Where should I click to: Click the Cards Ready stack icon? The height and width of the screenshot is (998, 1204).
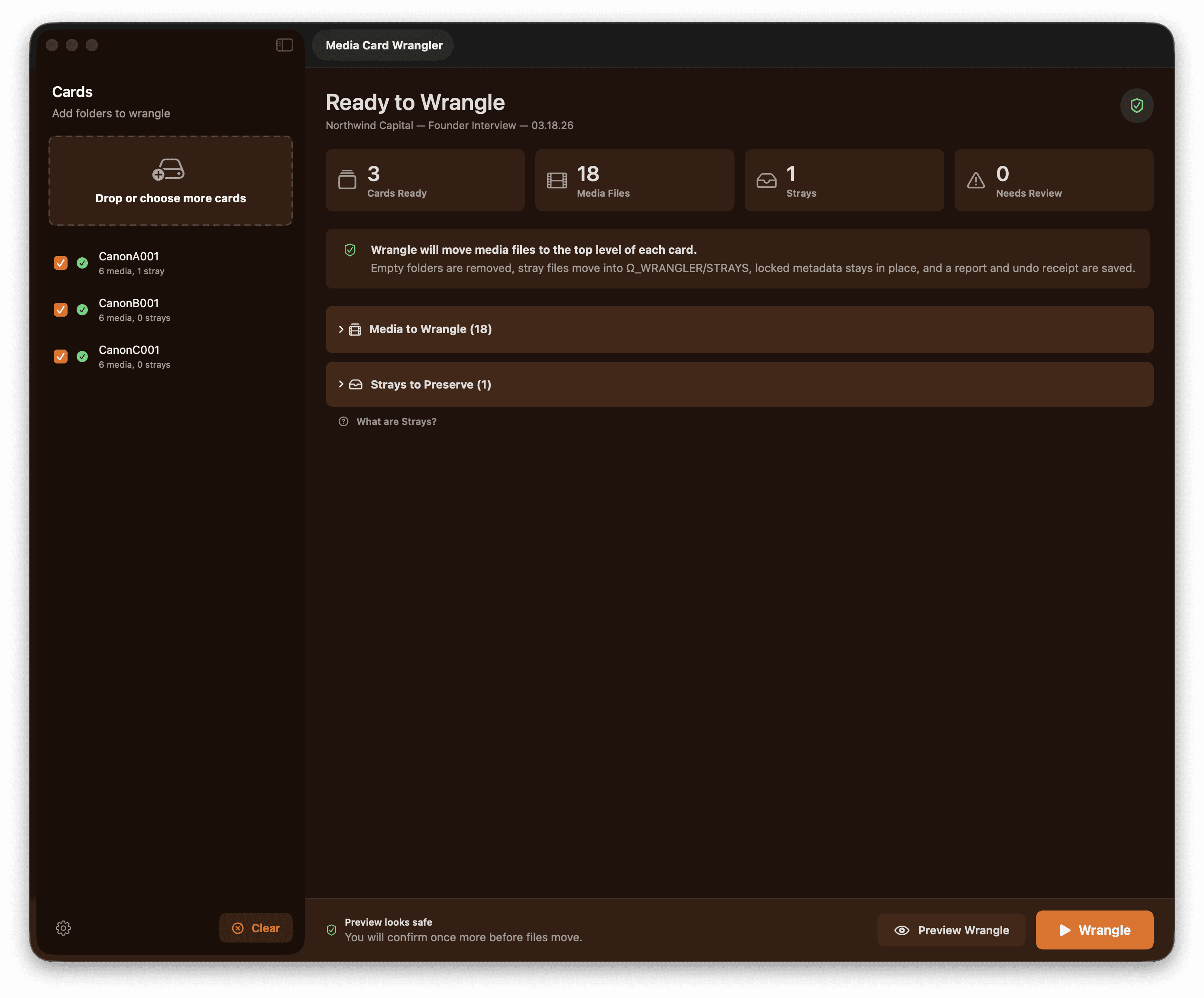tap(347, 179)
